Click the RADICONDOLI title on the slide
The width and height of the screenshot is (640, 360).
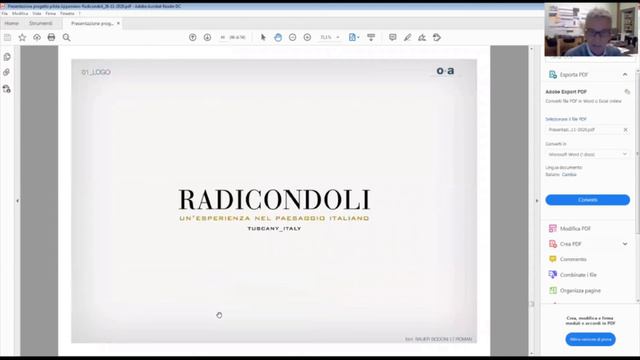point(274,200)
